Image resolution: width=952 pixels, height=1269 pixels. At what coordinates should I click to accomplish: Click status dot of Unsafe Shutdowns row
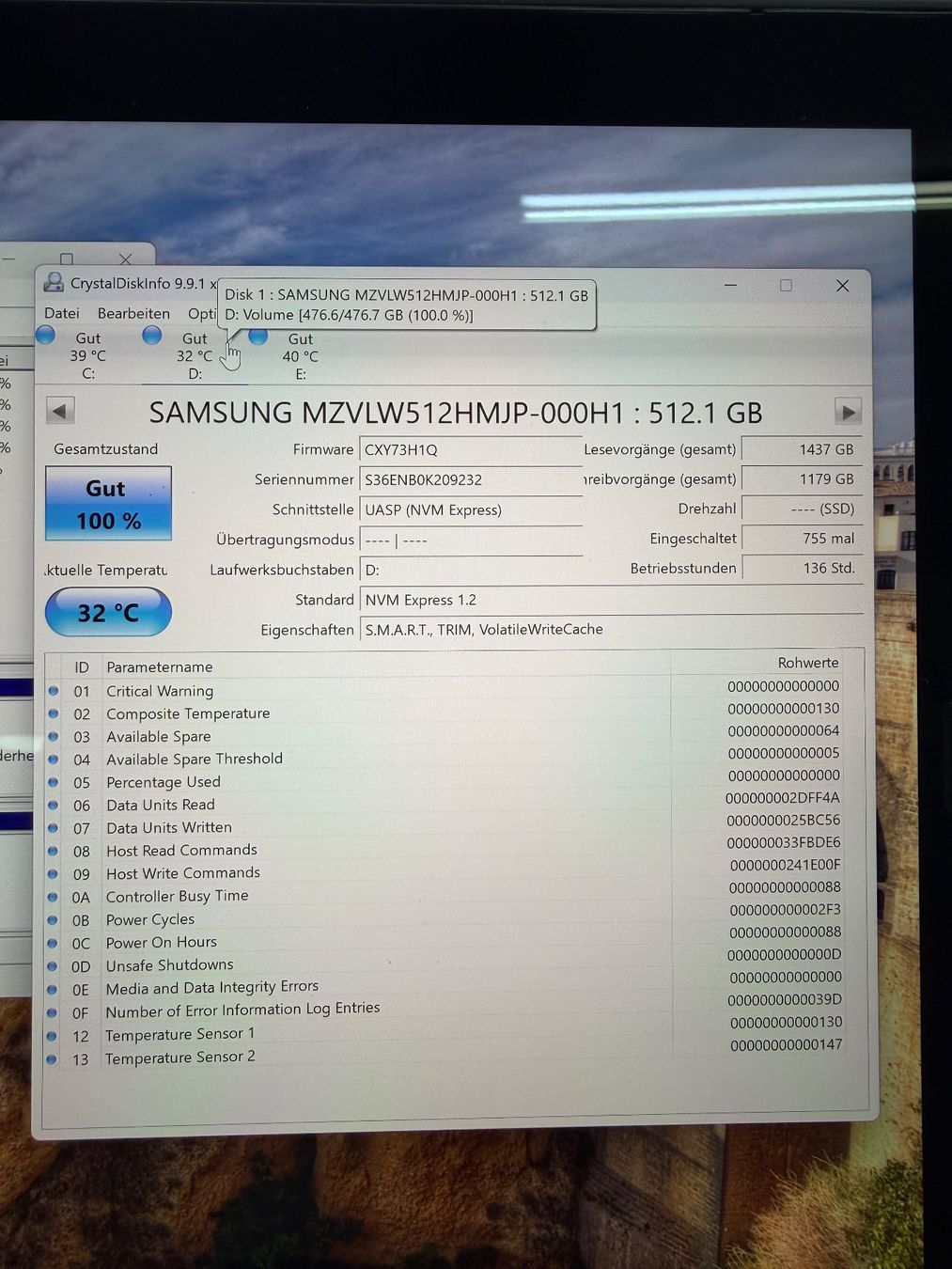click(53, 966)
